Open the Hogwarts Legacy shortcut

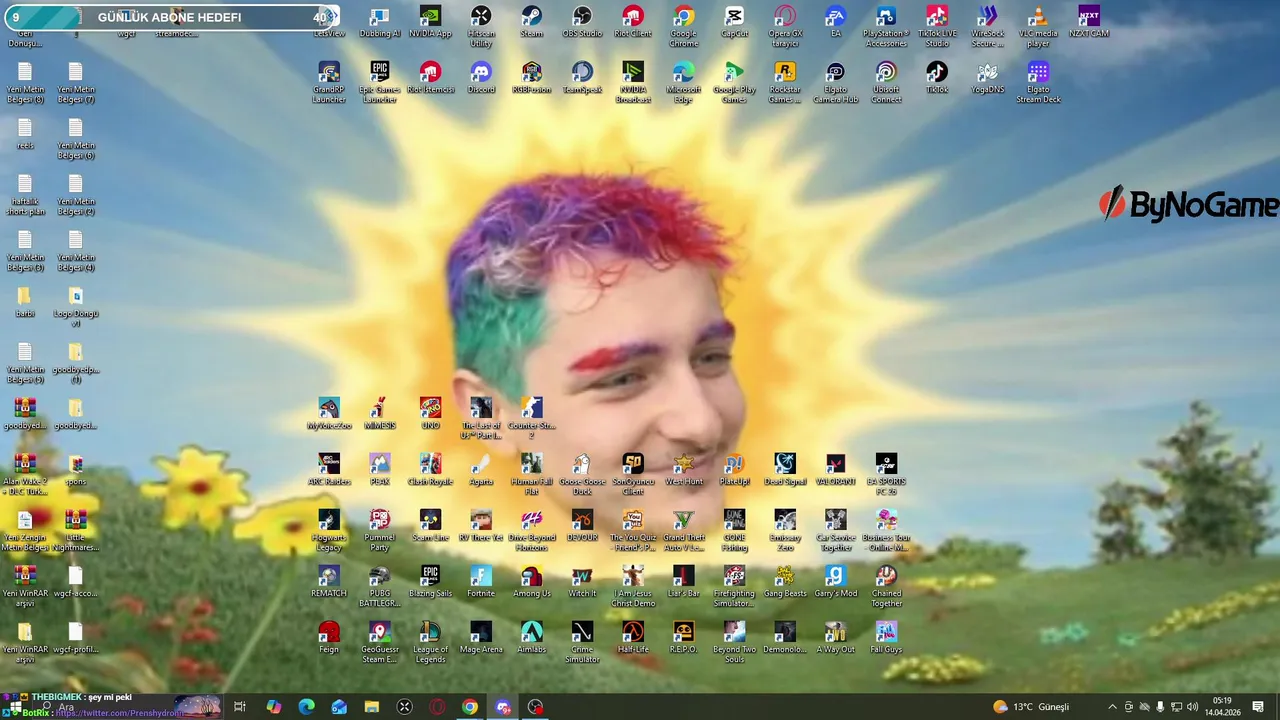click(329, 531)
